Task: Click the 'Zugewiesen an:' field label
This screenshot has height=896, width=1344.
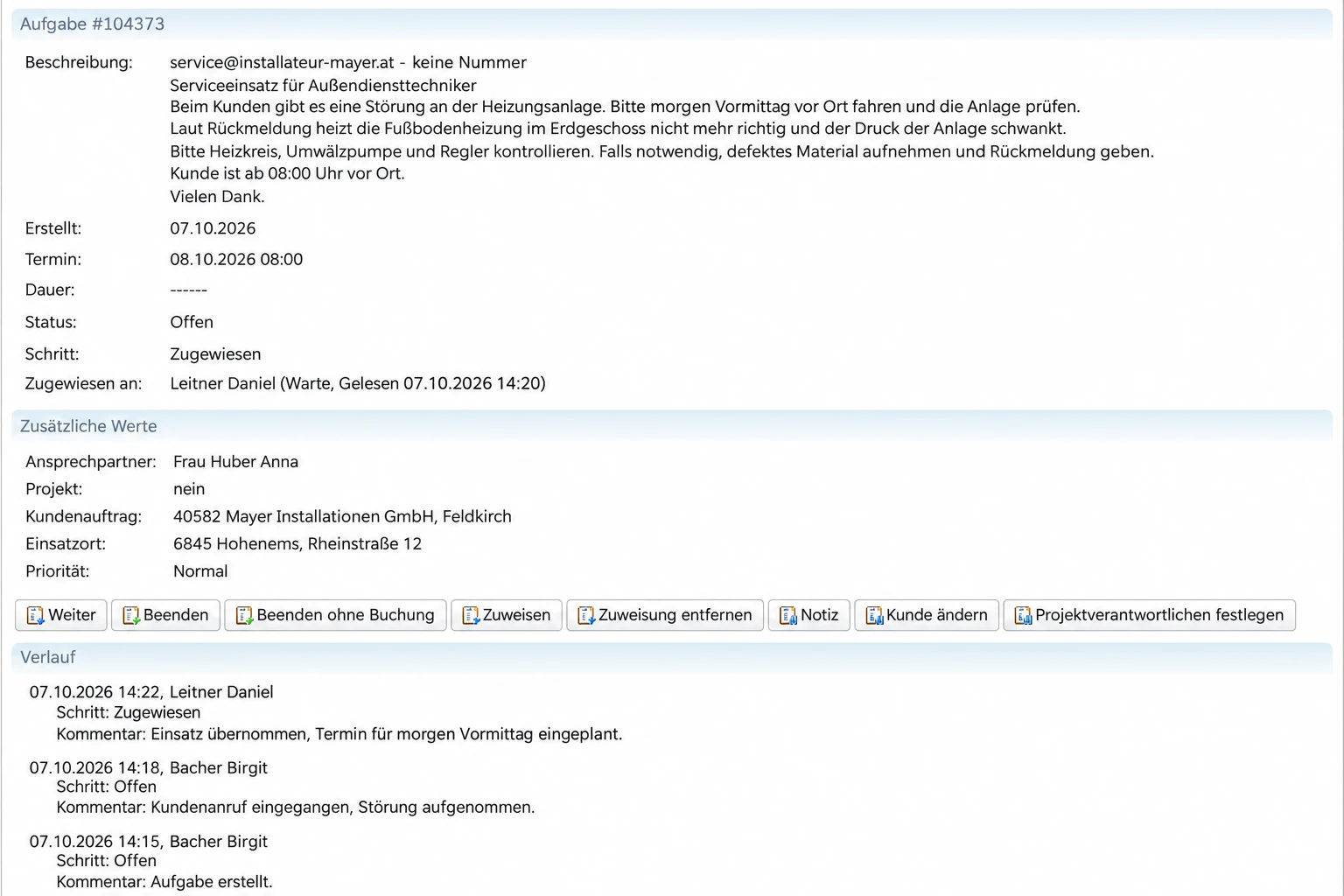Action: click(83, 383)
